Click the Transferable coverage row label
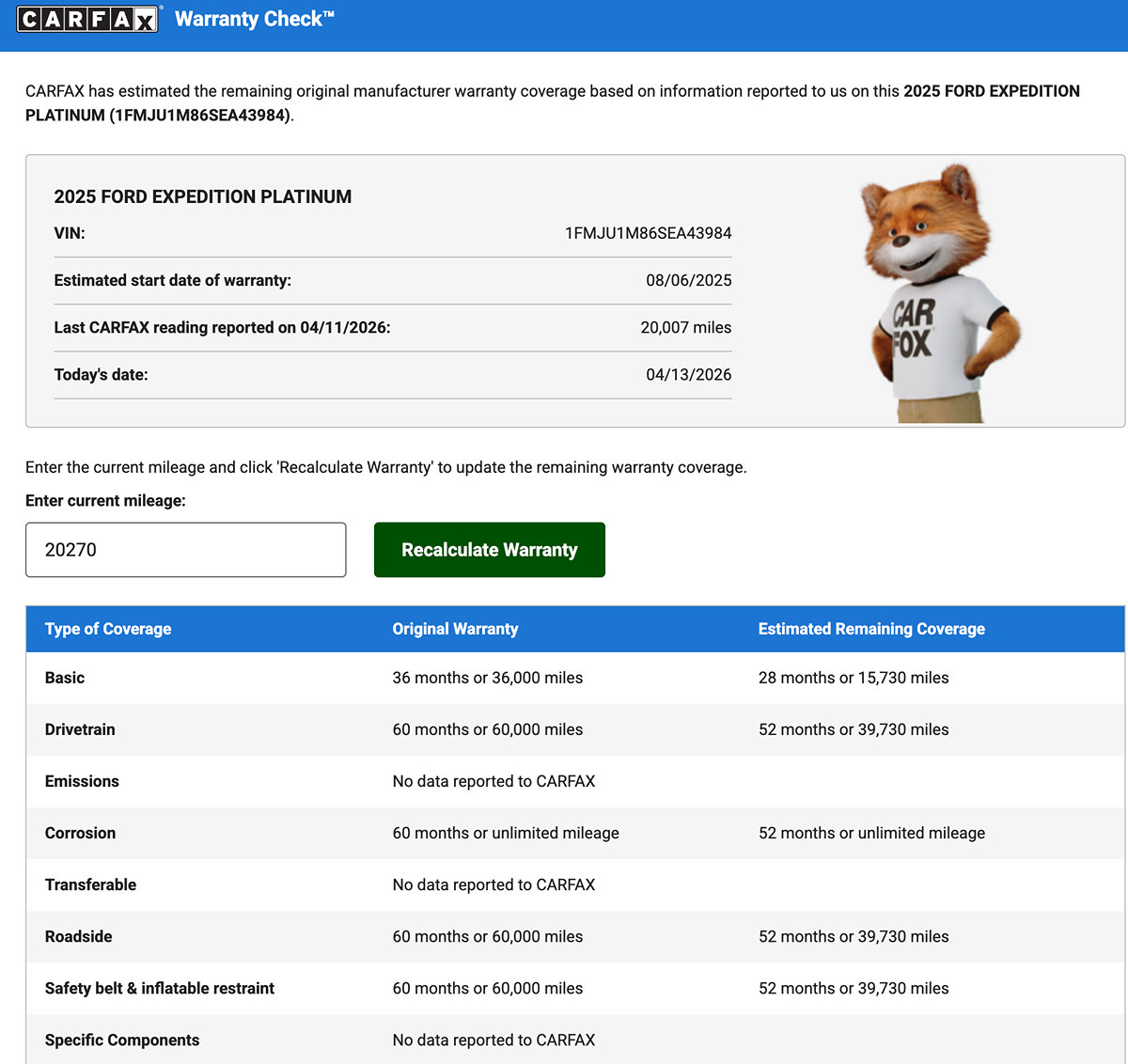Screen dimensions: 1128x1064 click(90, 884)
